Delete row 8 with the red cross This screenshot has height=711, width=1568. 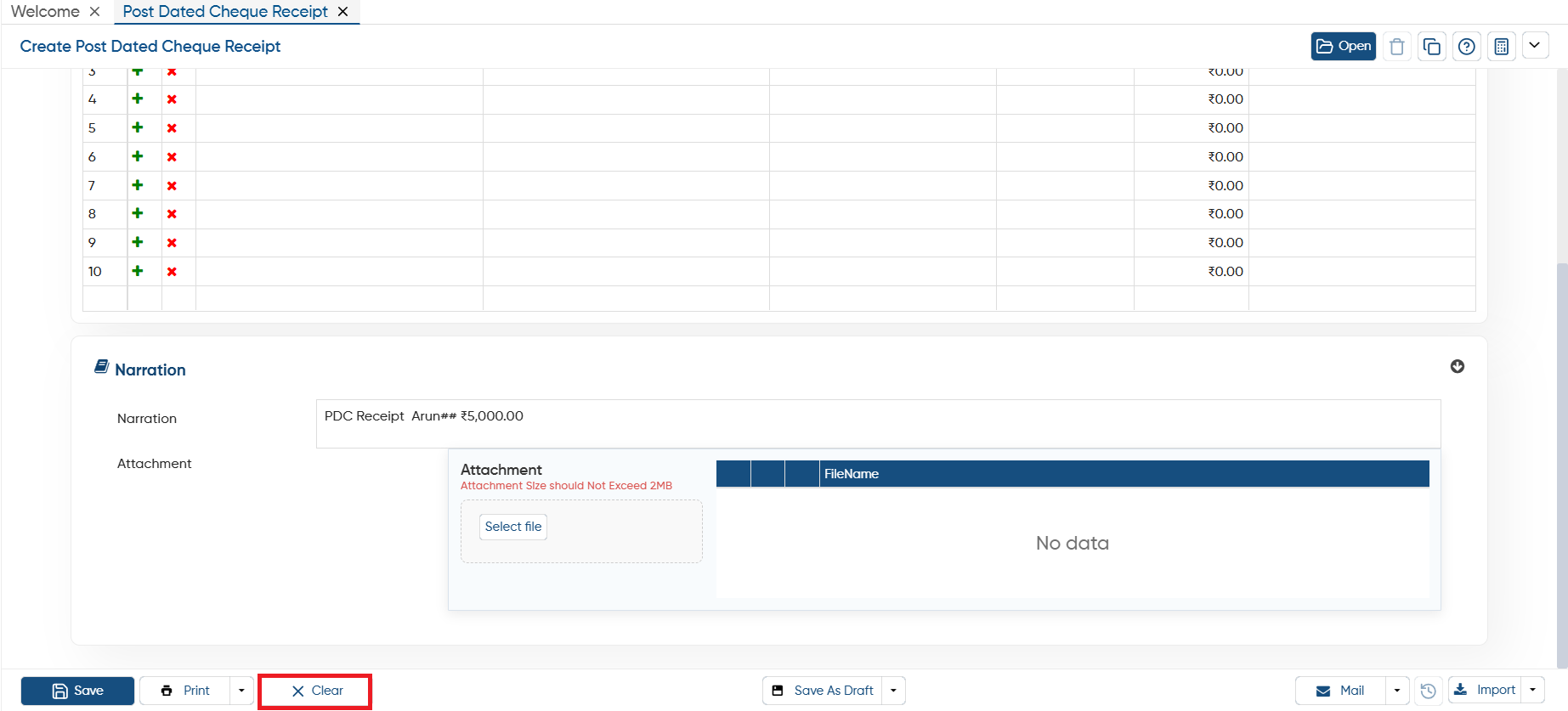(172, 214)
